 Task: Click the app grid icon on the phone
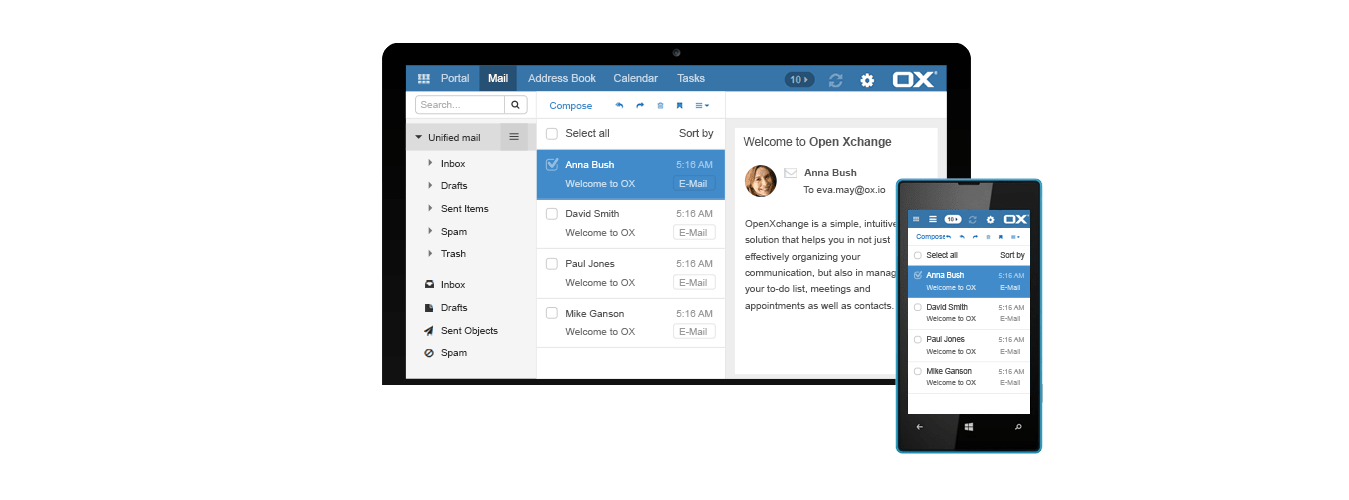coord(916,219)
